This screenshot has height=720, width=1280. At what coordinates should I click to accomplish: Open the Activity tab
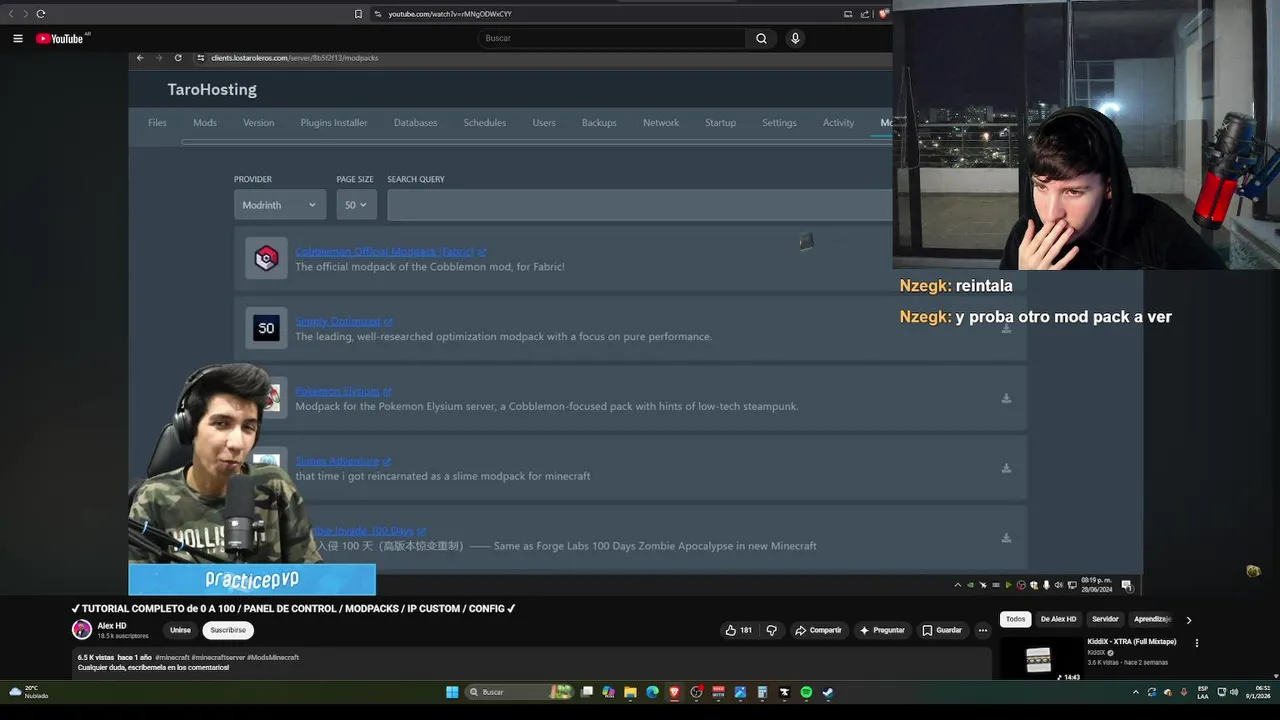pyautogui.click(x=838, y=123)
